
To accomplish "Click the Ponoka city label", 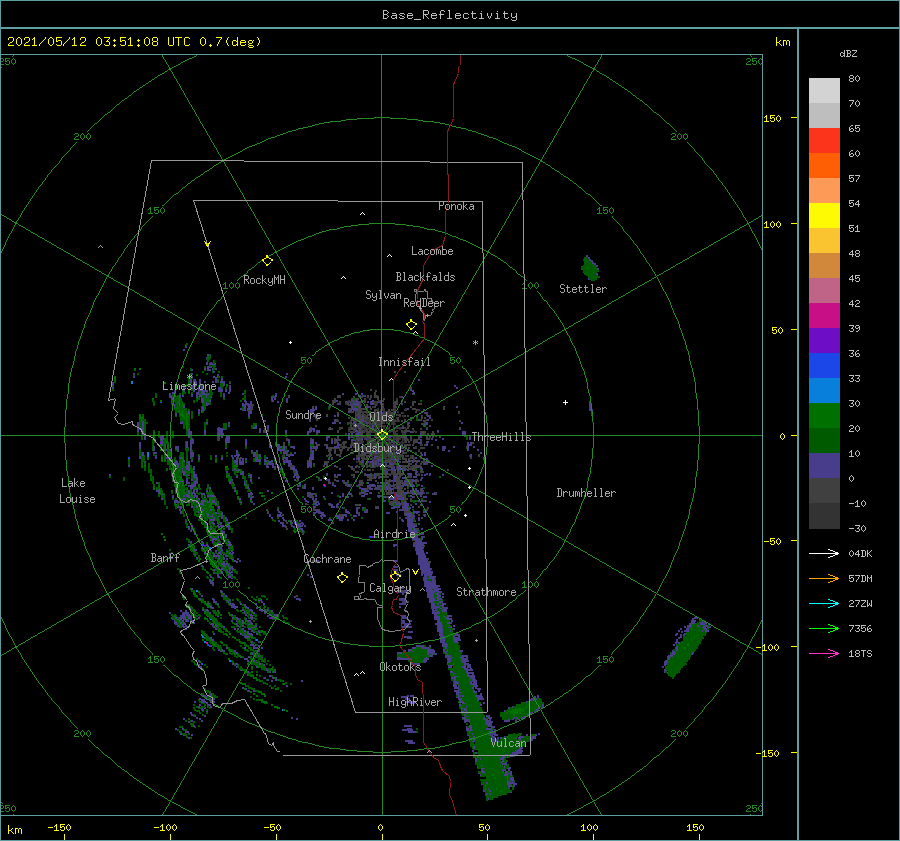I will (456, 206).
